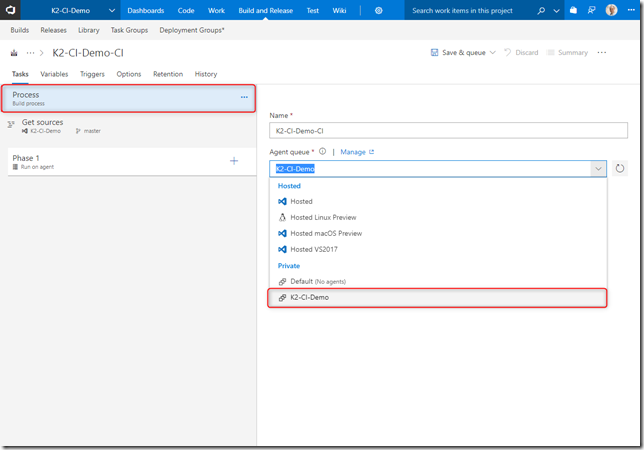Open the Work hub
The height and width of the screenshot is (450, 644).
216,11
